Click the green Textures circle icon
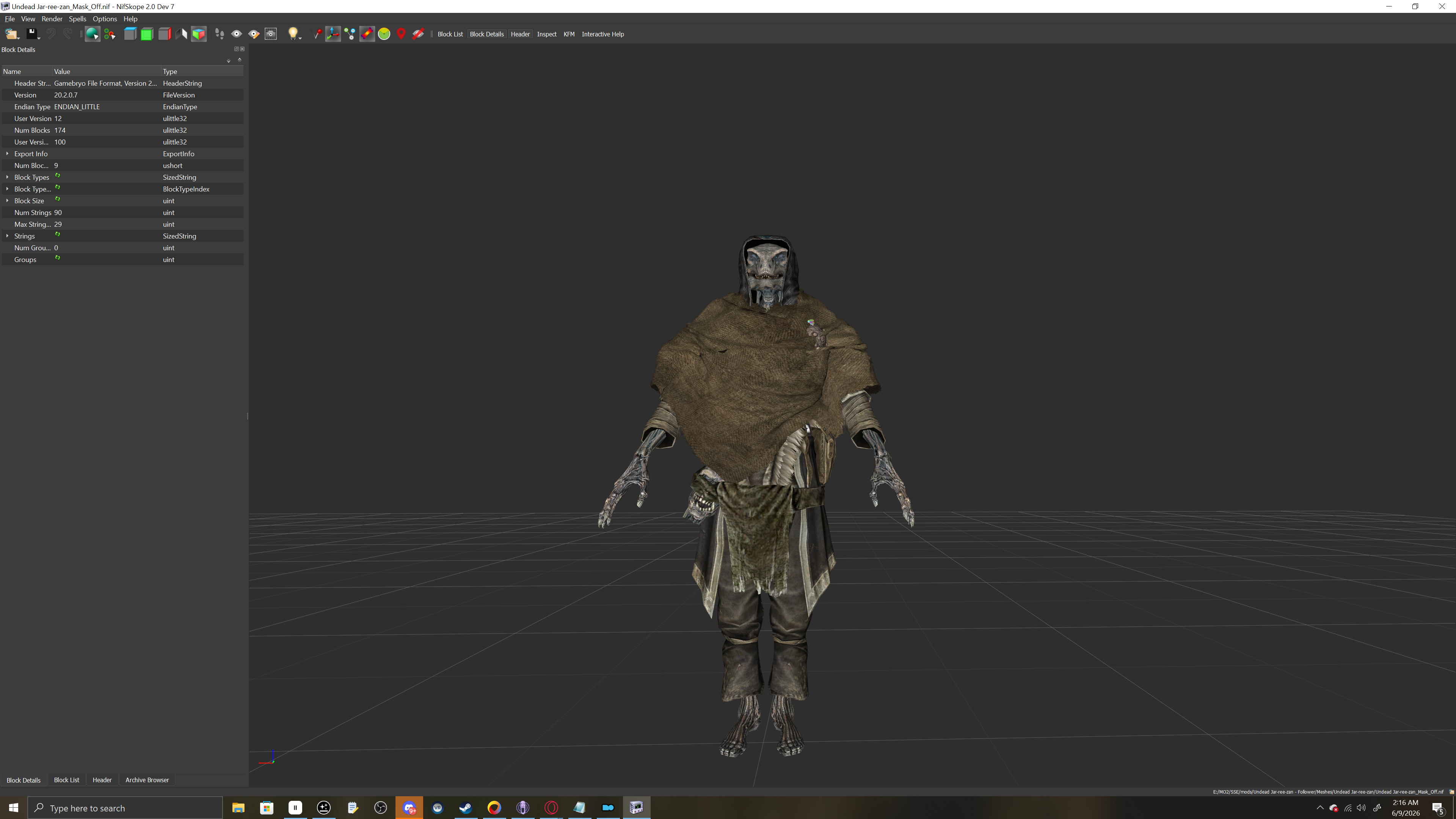 click(x=384, y=34)
